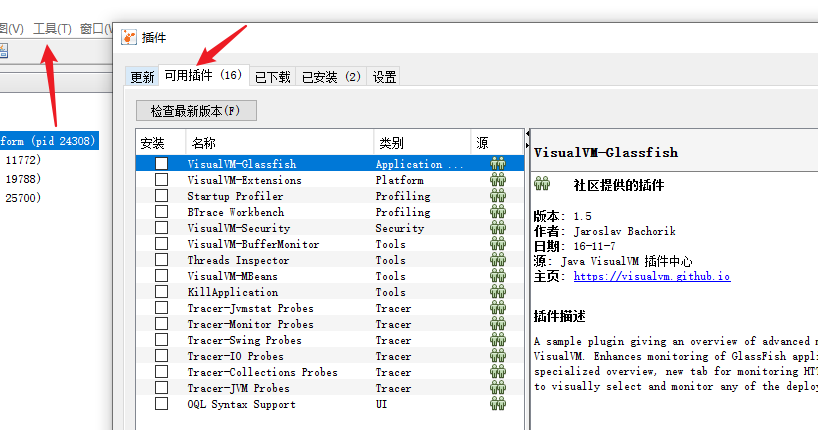
Task: Enable the VisualVM-MBeans install checkbox
Action: [x=161, y=276]
